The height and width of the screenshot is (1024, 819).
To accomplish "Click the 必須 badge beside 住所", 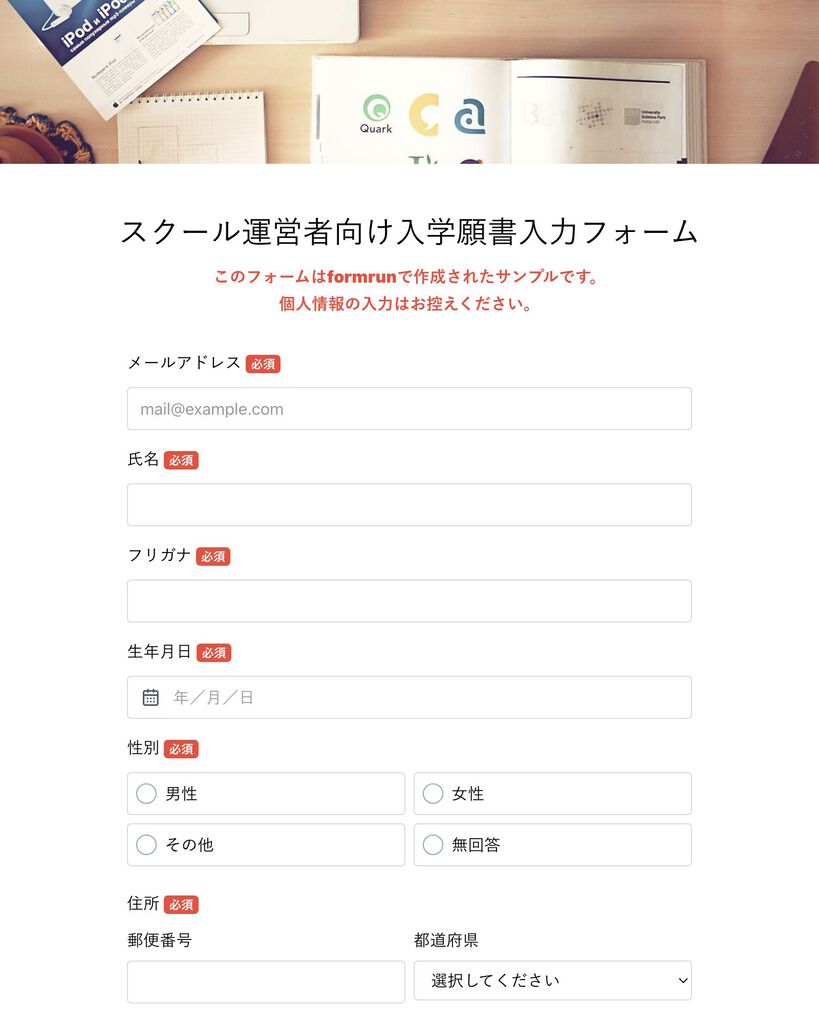I will (x=181, y=904).
